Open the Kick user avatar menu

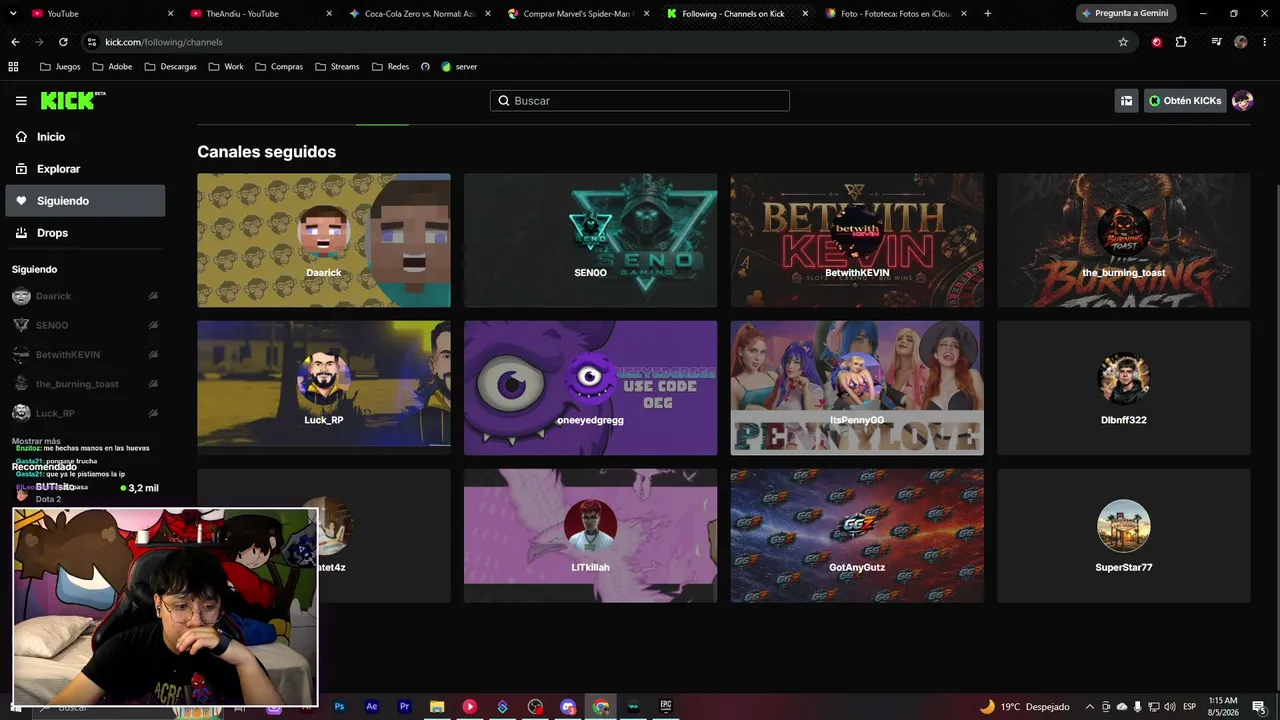pos(1242,101)
